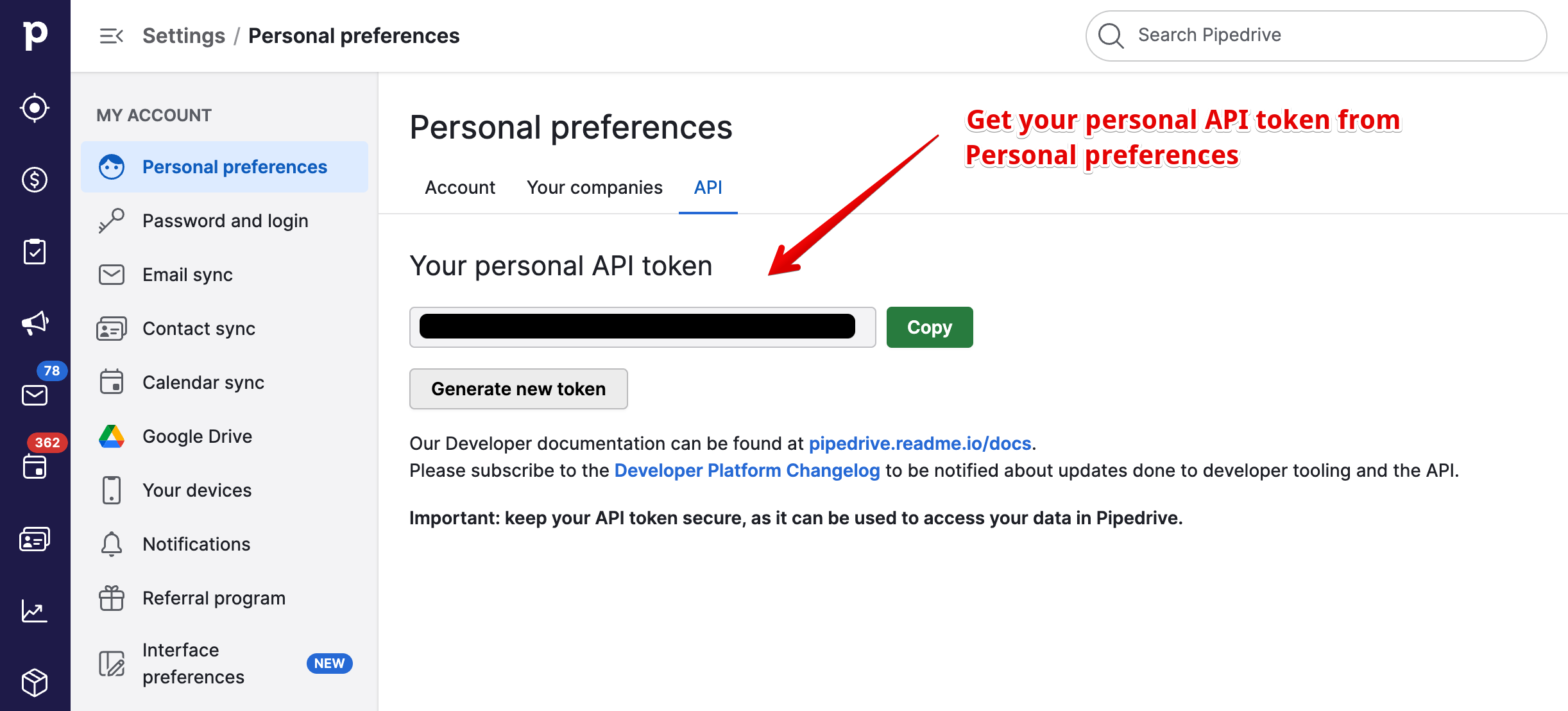This screenshot has height=711, width=1568.
Task: Open Contacts icon in left navigation
Action: (x=35, y=539)
